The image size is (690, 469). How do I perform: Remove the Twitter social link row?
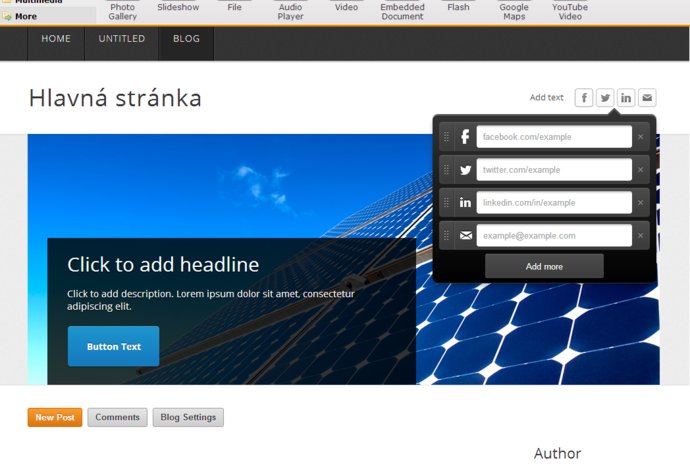(x=641, y=170)
